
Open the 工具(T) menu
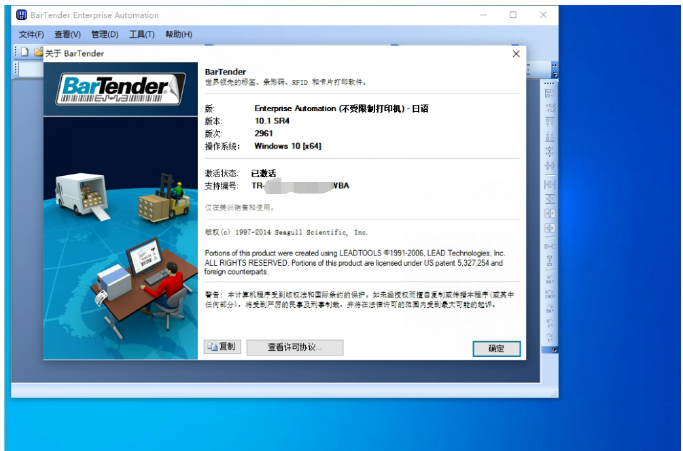[x=142, y=34]
